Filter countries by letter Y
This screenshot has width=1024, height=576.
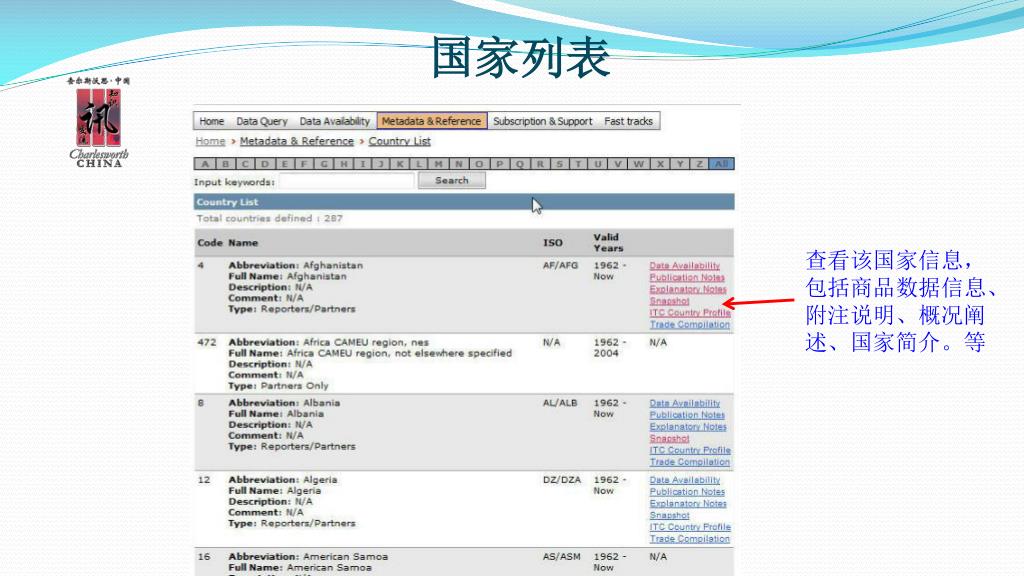click(680, 164)
